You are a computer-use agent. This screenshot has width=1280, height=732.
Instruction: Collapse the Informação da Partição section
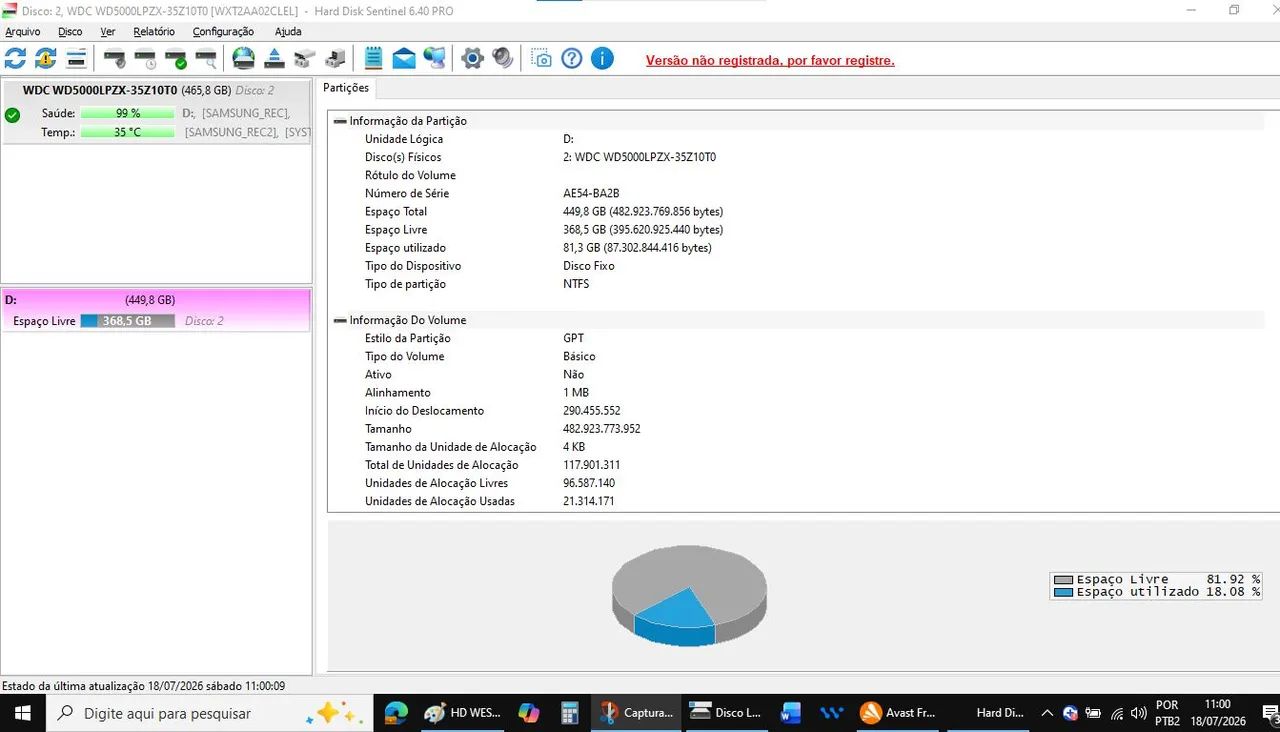point(340,121)
